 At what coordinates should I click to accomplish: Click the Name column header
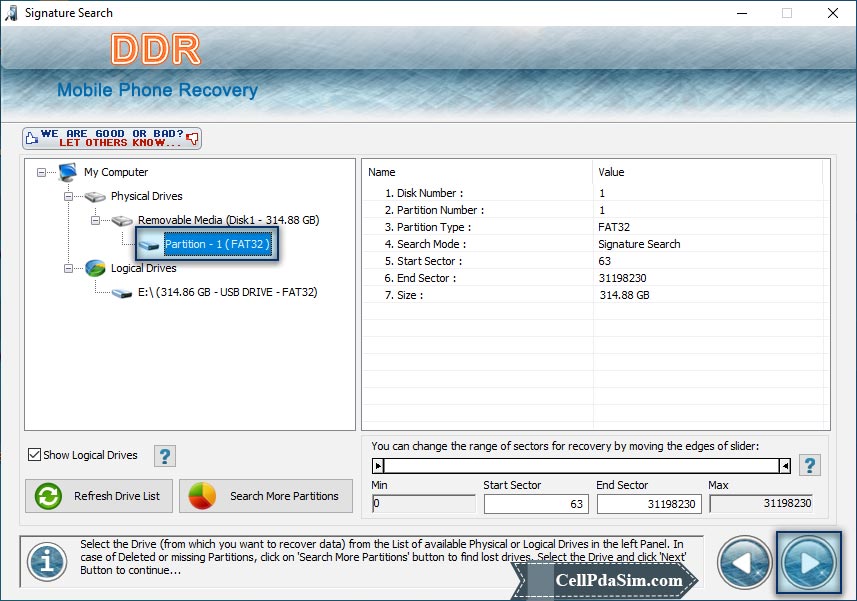point(478,172)
